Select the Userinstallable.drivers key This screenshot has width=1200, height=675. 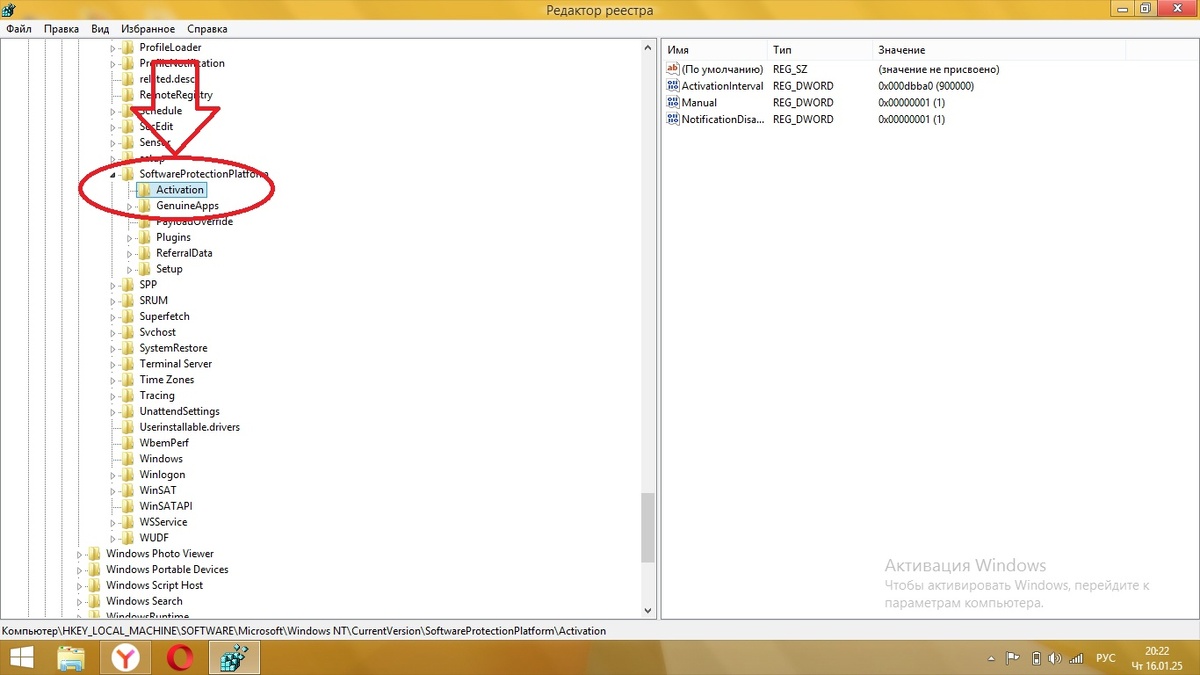click(189, 427)
